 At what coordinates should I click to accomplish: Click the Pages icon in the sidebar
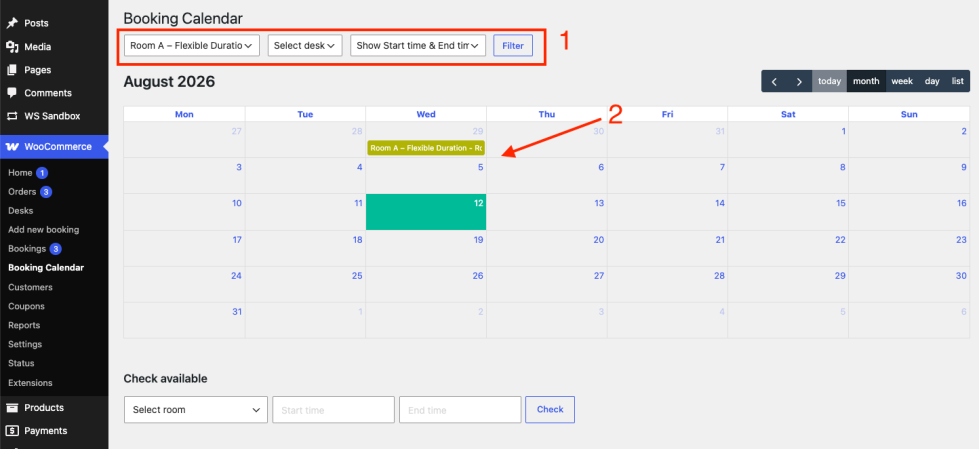click(12, 70)
